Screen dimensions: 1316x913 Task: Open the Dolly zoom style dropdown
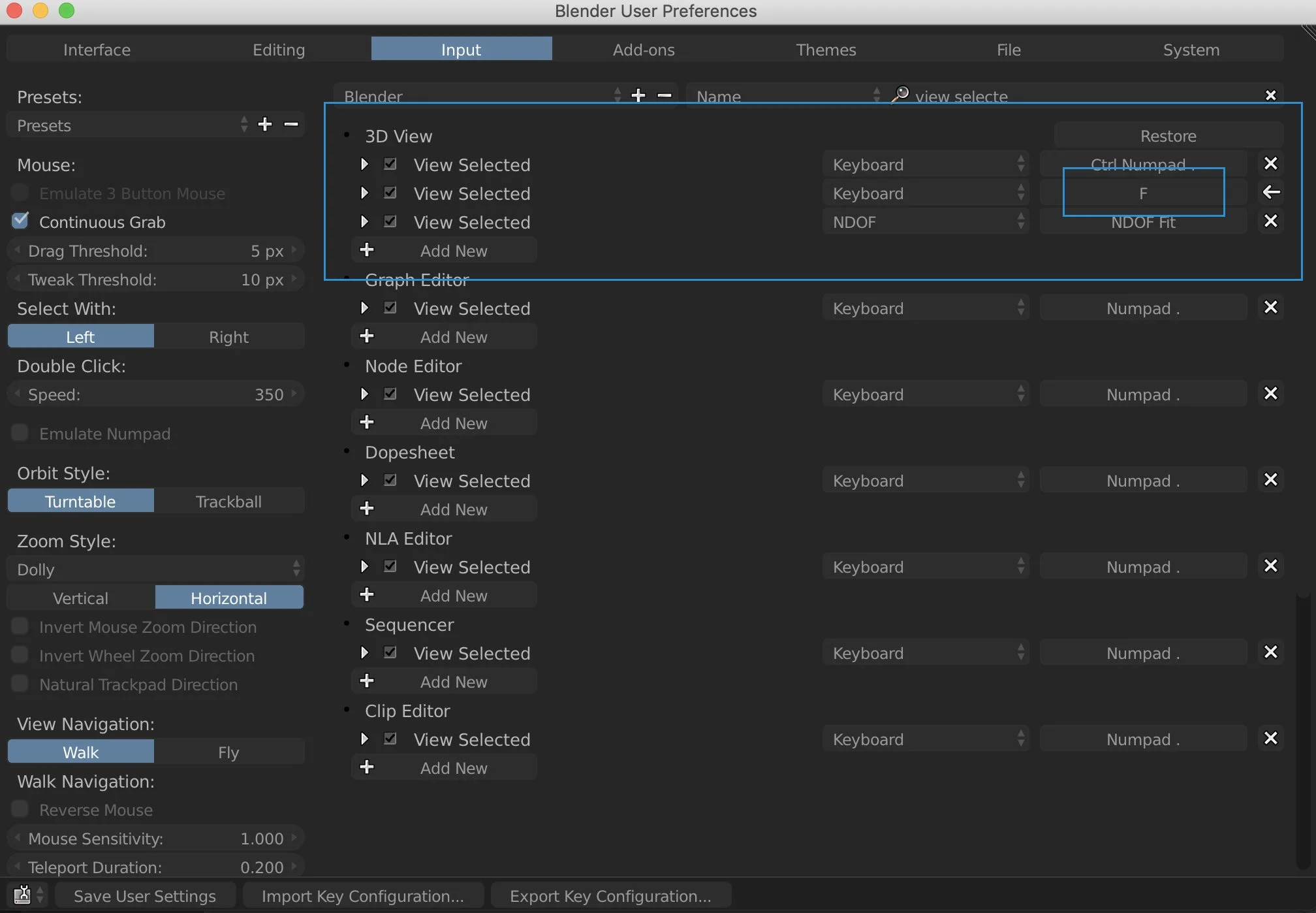coord(155,569)
